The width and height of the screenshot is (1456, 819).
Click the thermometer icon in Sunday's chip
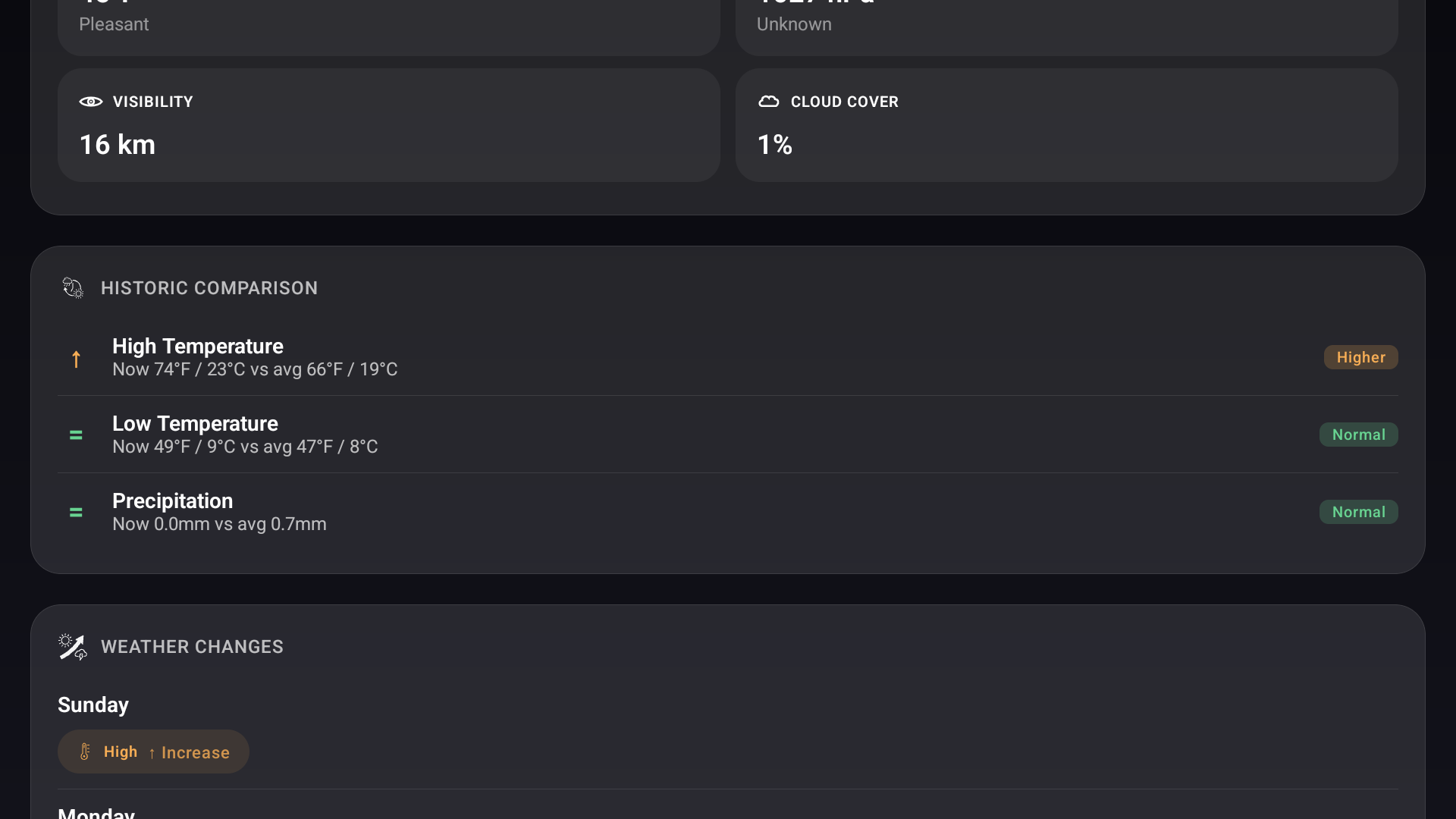pyautogui.click(x=85, y=752)
